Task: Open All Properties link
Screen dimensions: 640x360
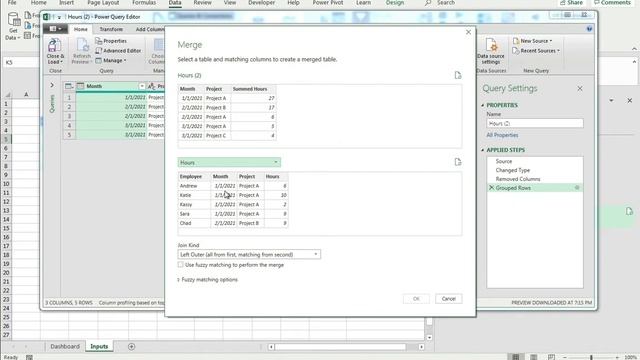Action: (x=502, y=135)
